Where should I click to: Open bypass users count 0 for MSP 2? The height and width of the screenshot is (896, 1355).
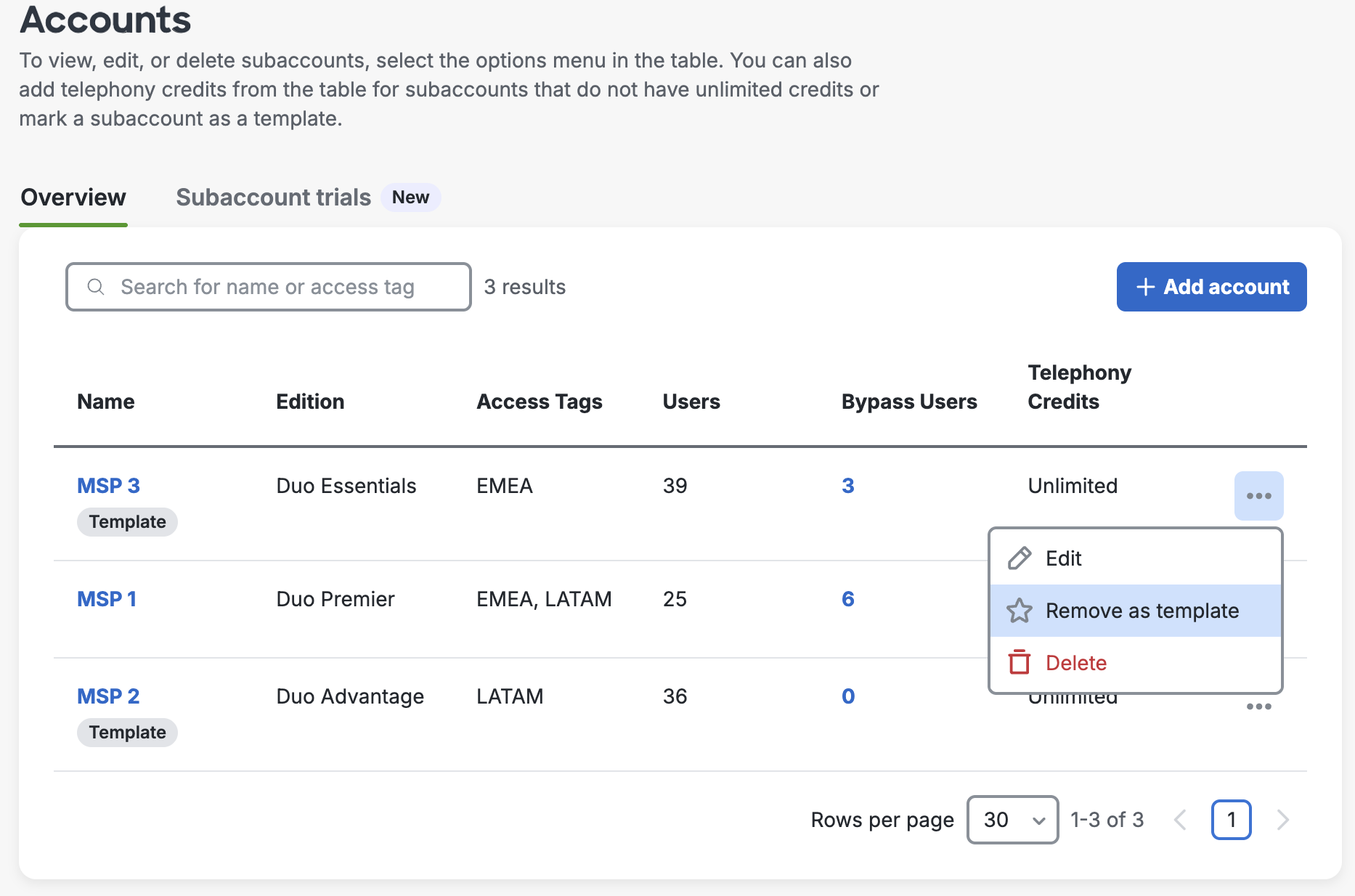click(847, 696)
